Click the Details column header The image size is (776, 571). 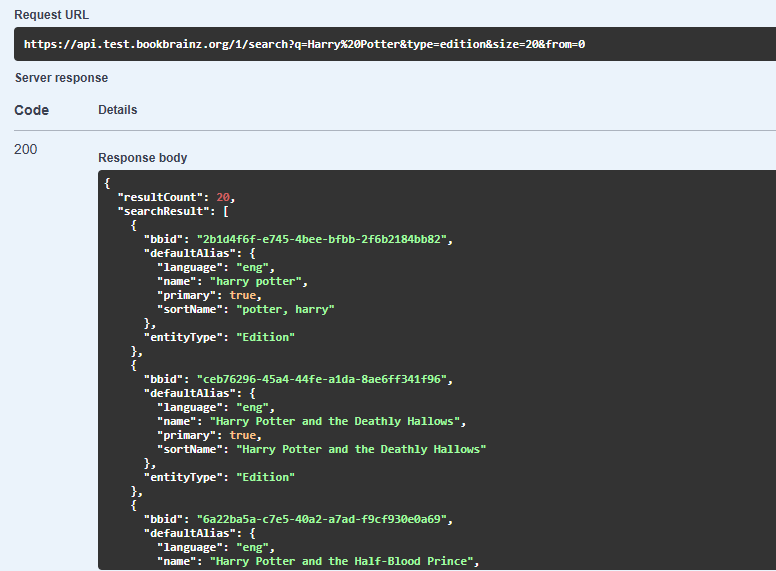tap(117, 110)
